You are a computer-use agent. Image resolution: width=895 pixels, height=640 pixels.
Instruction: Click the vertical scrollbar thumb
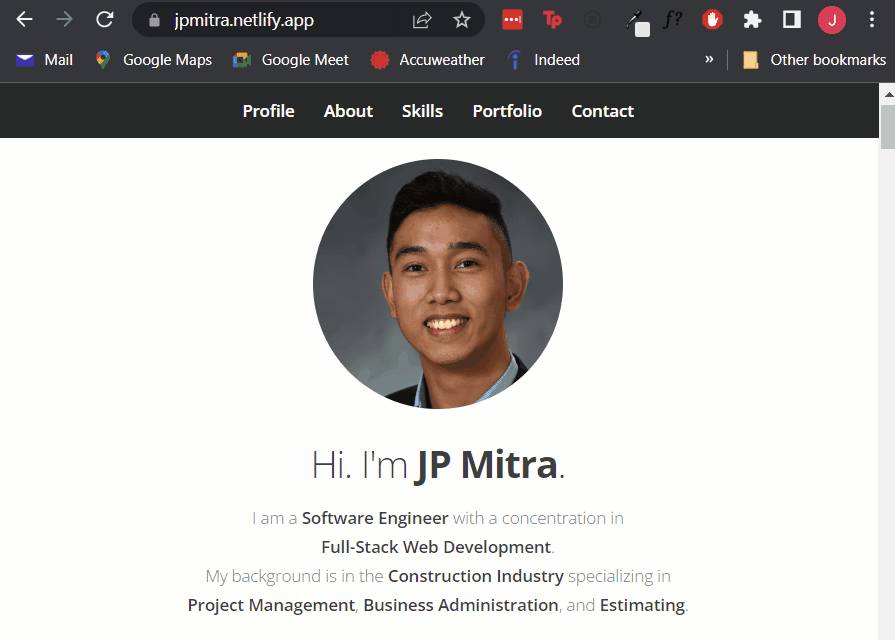(888, 127)
